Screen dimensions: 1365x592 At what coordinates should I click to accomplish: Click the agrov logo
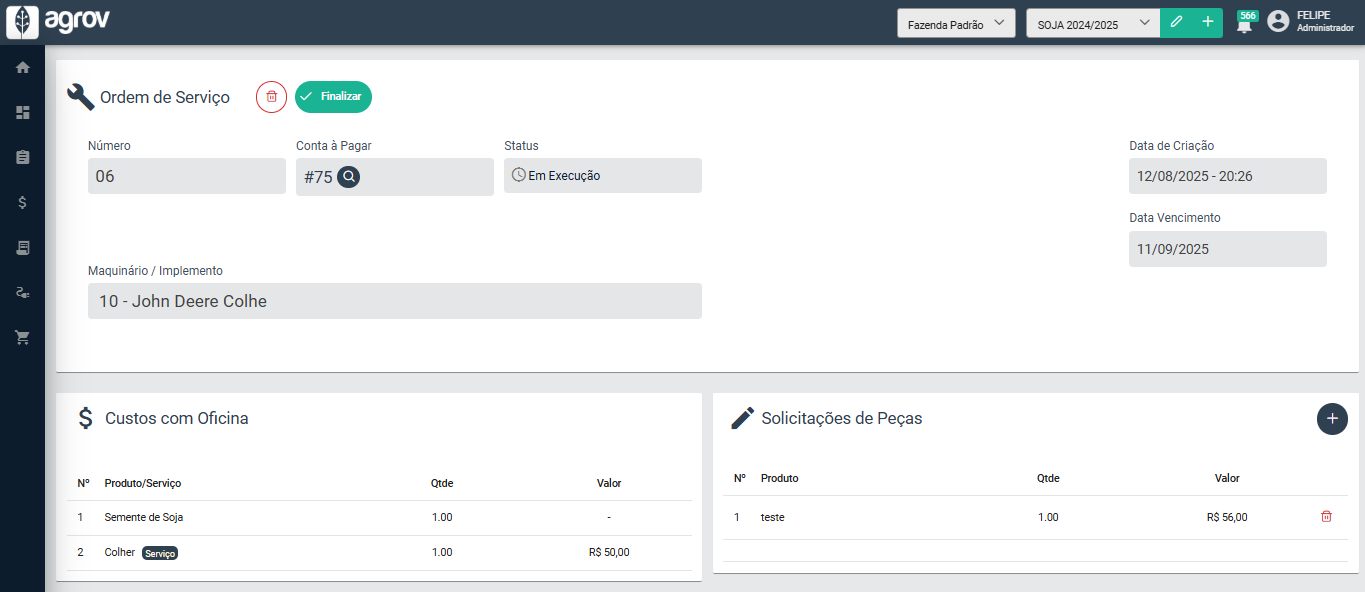58,21
